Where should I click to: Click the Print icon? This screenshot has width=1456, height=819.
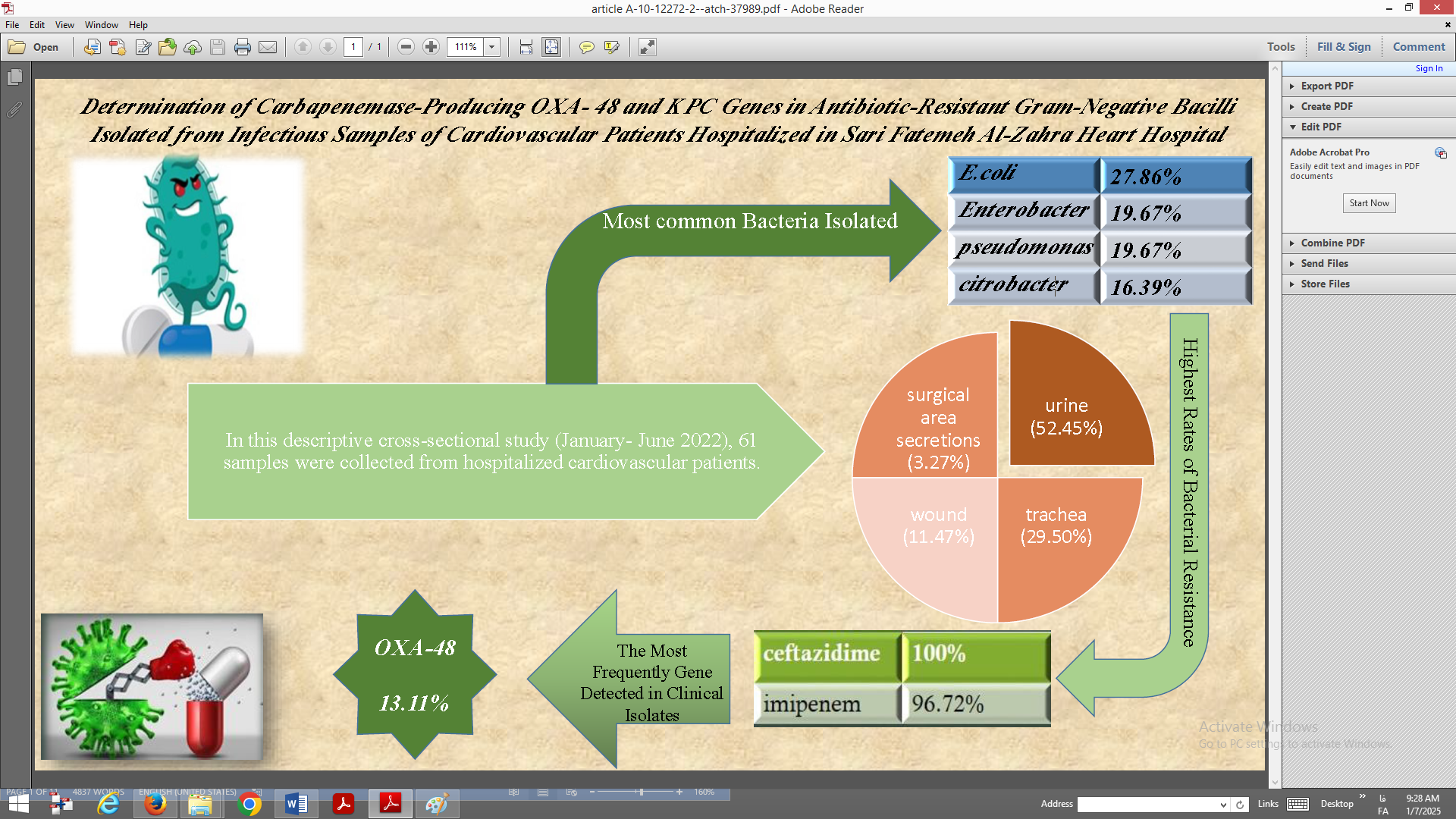pos(243,47)
